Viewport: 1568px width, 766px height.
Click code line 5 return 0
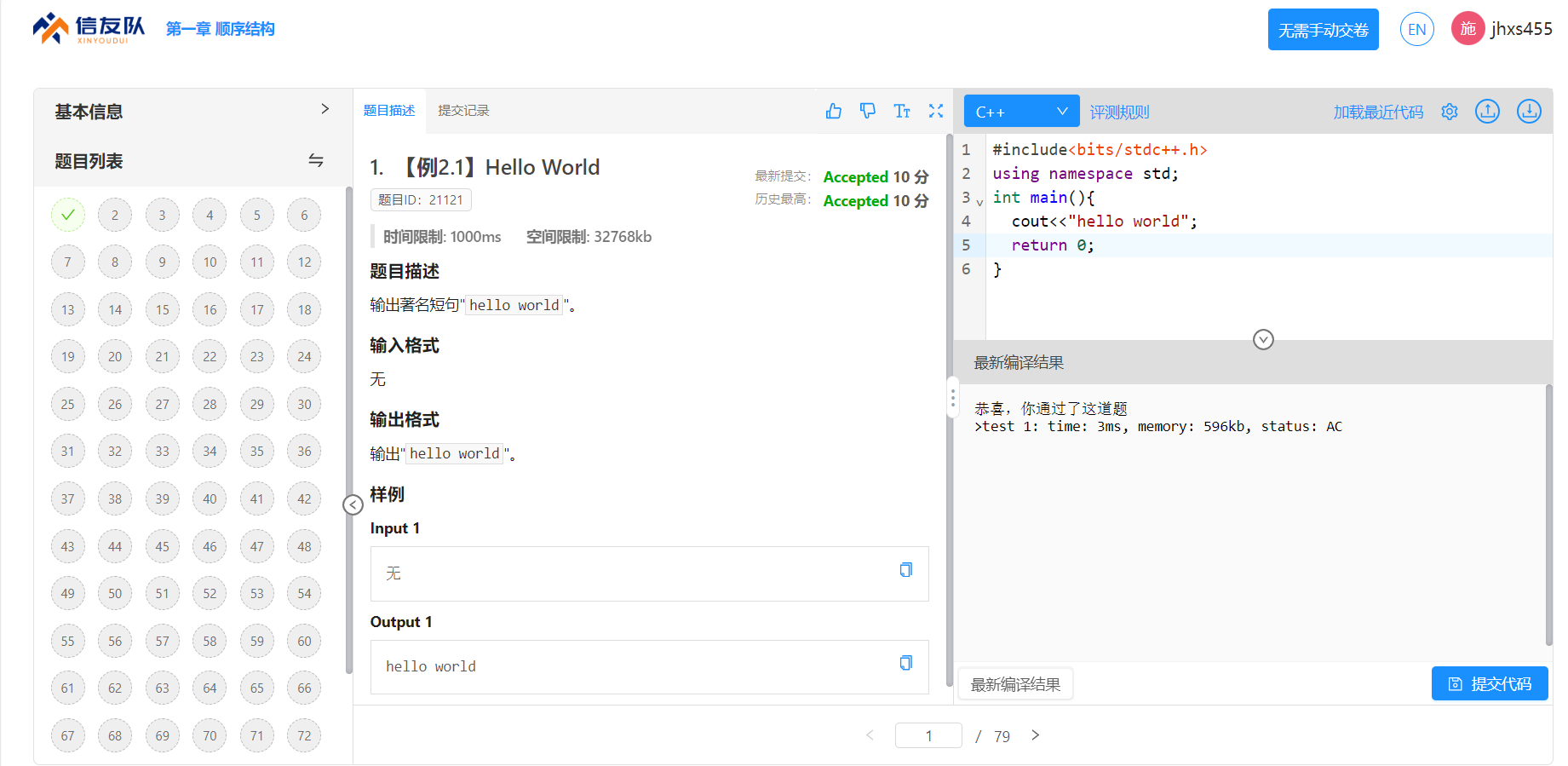tap(1053, 245)
